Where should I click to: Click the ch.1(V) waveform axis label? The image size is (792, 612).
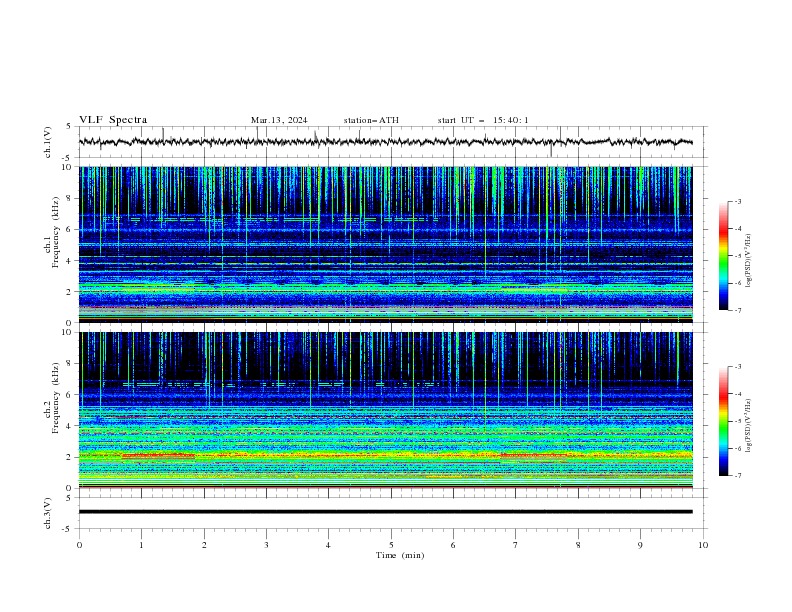48,142
